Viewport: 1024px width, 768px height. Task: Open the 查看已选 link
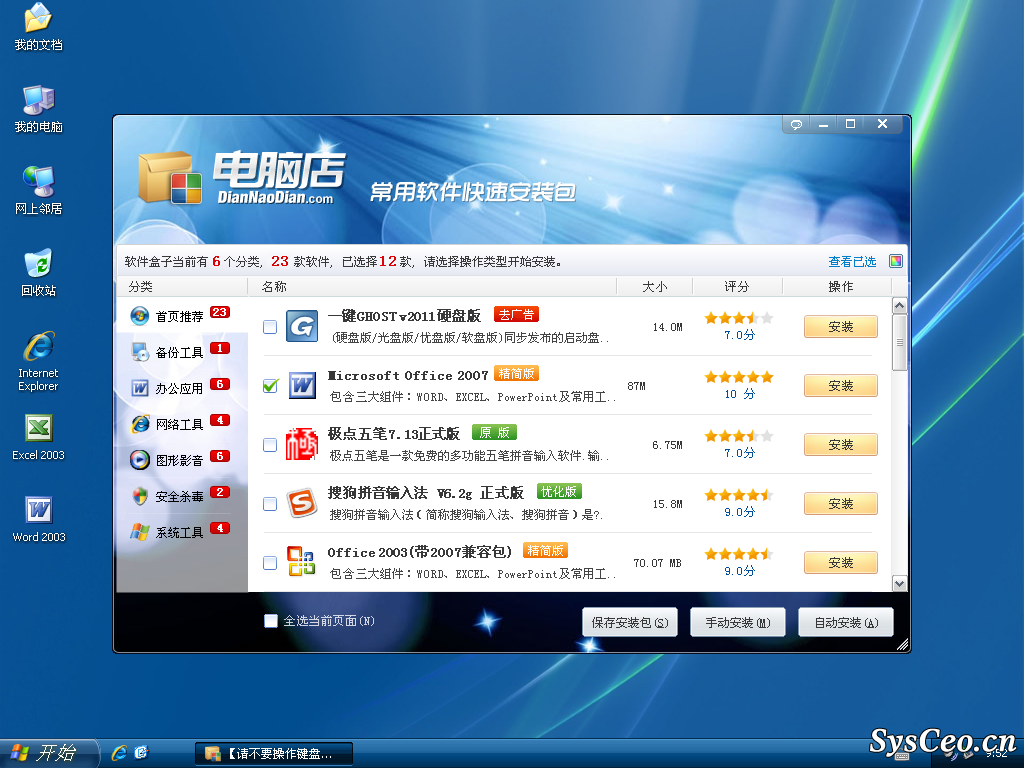tap(852, 261)
